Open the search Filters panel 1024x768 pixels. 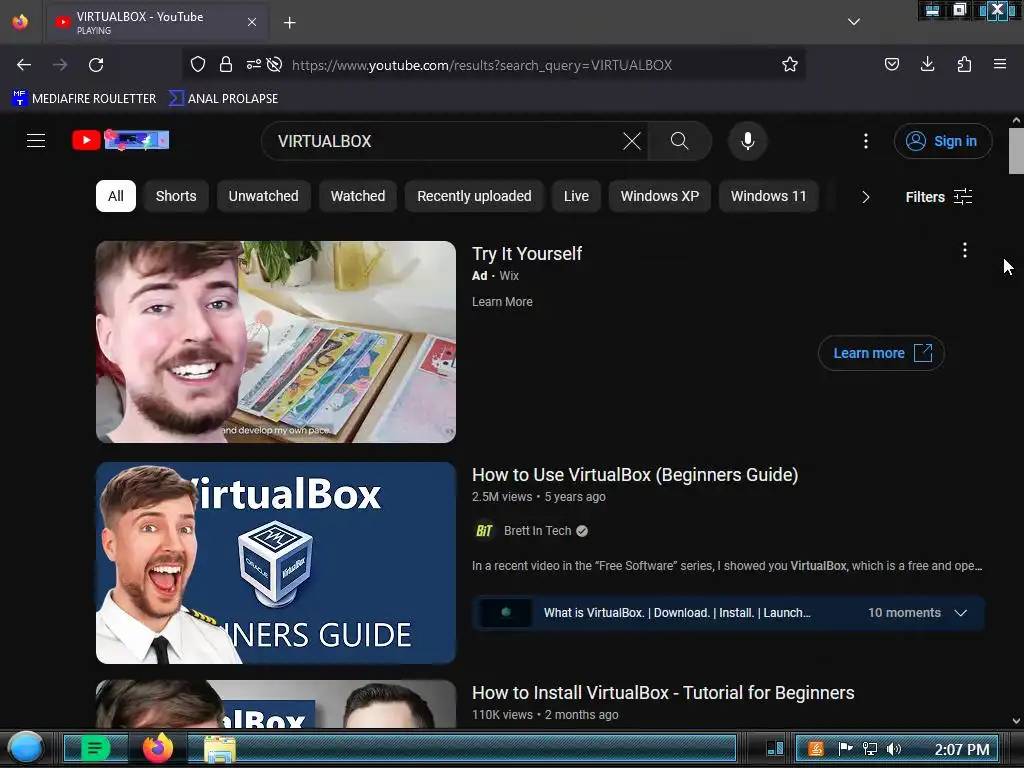938,197
